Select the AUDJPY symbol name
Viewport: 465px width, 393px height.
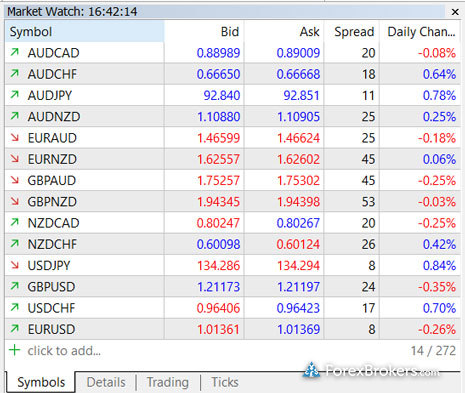50,95
